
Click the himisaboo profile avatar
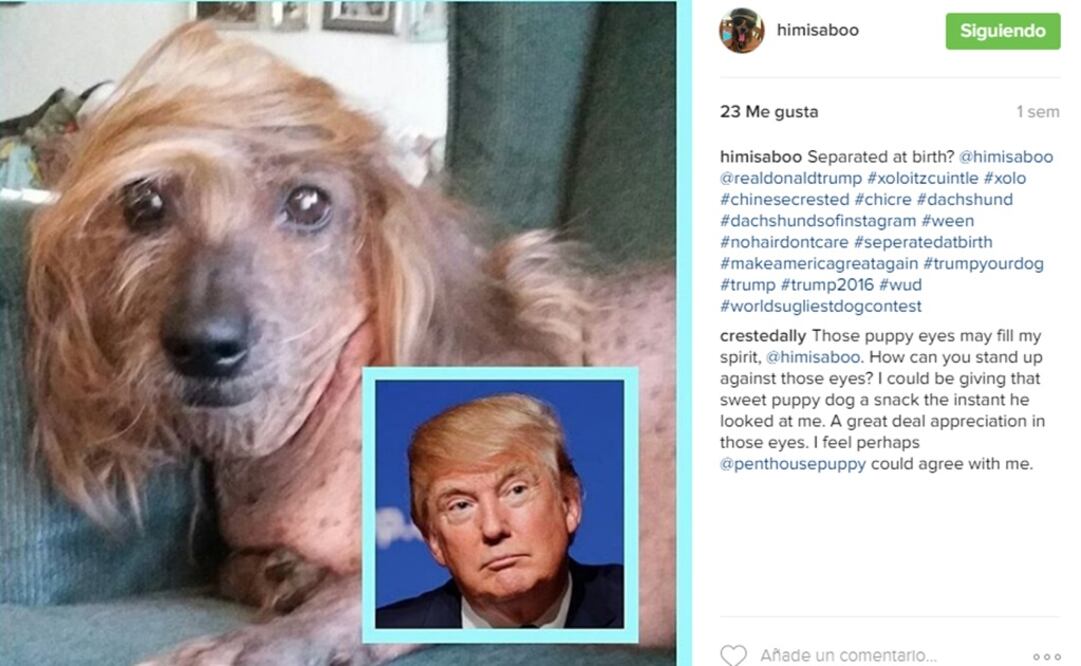[741, 31]
